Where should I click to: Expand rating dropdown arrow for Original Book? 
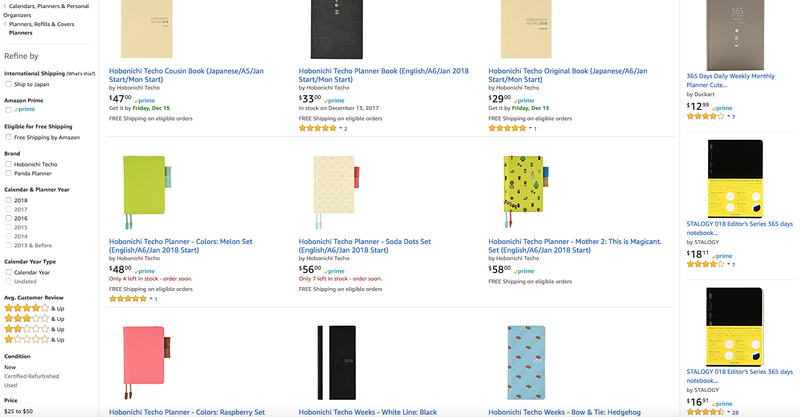(x=529, y=129)
